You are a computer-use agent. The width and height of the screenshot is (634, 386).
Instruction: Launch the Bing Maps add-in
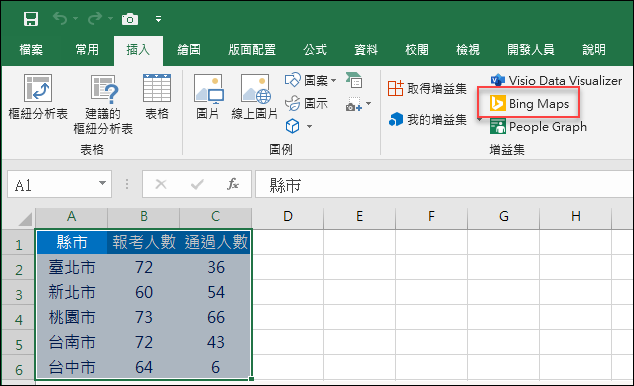[x=529, y=104]
